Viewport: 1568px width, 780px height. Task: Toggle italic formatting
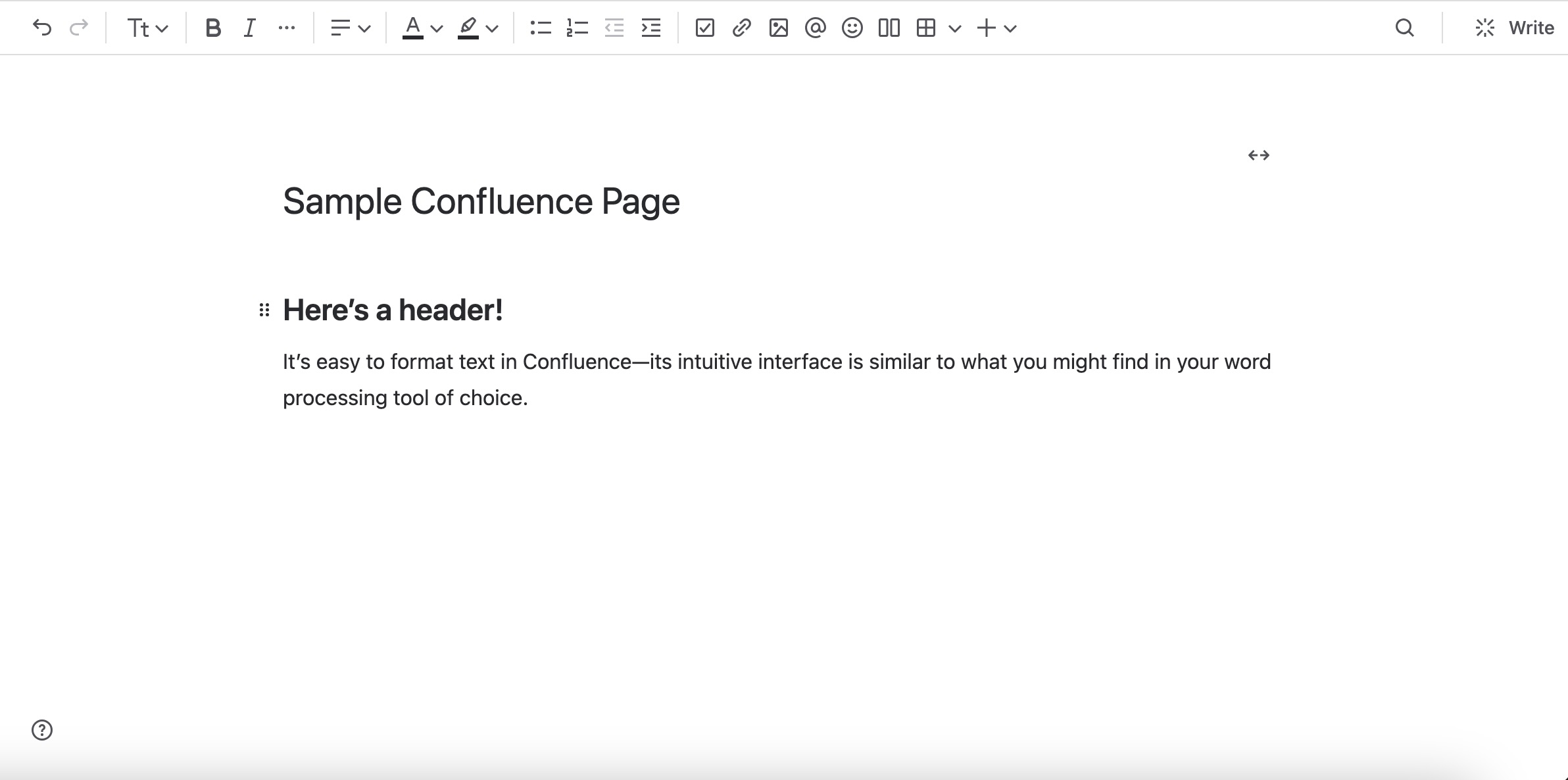coord(249,28)
